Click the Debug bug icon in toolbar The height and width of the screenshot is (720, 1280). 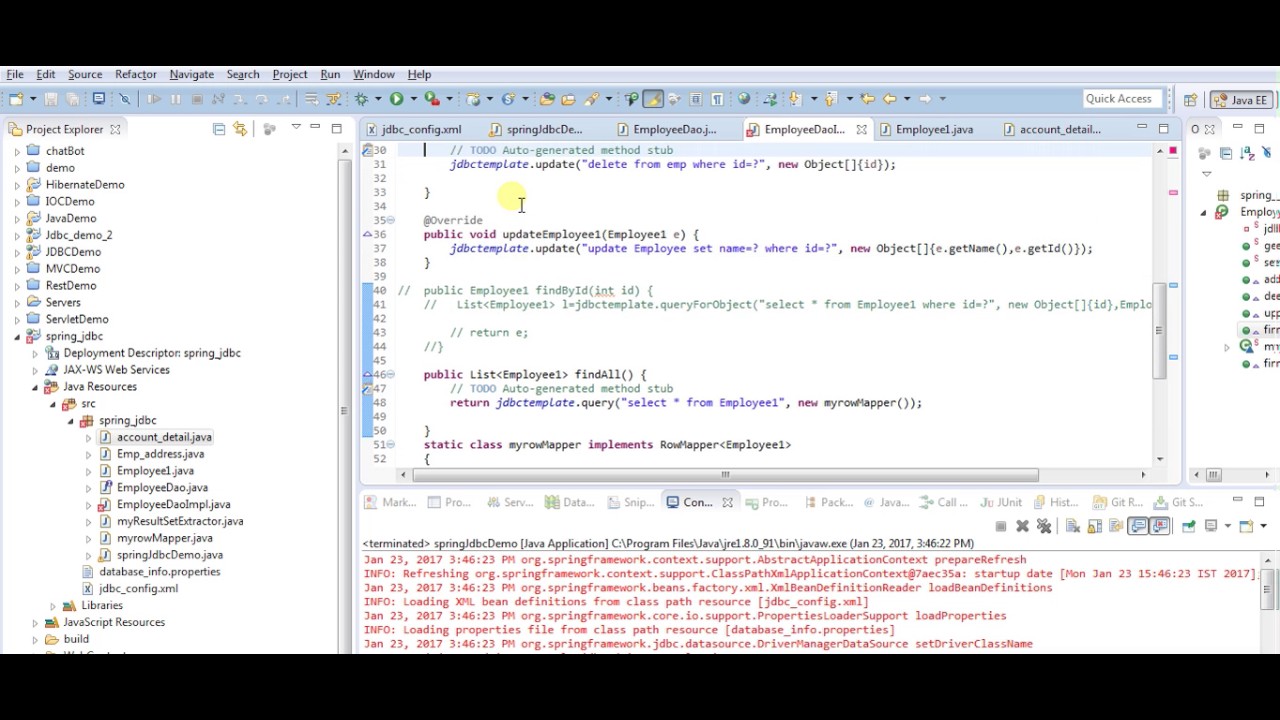362,99
